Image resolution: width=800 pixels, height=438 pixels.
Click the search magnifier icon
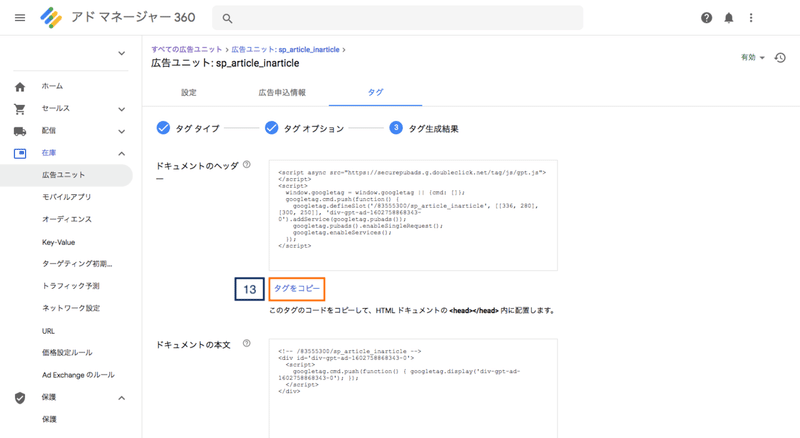pyautogui.click(x=227, y=18)
